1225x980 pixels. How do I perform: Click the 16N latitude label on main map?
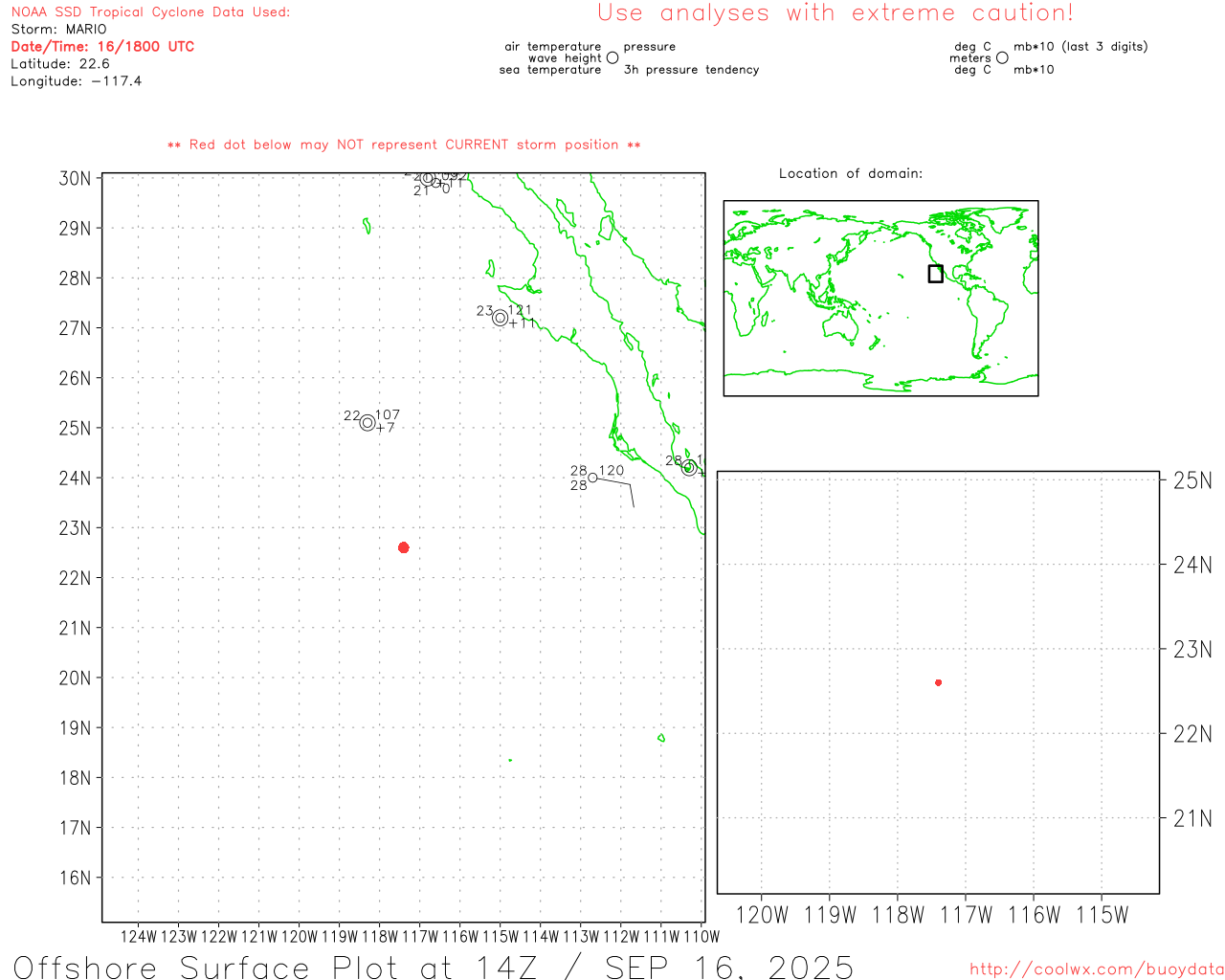point(75,878)
